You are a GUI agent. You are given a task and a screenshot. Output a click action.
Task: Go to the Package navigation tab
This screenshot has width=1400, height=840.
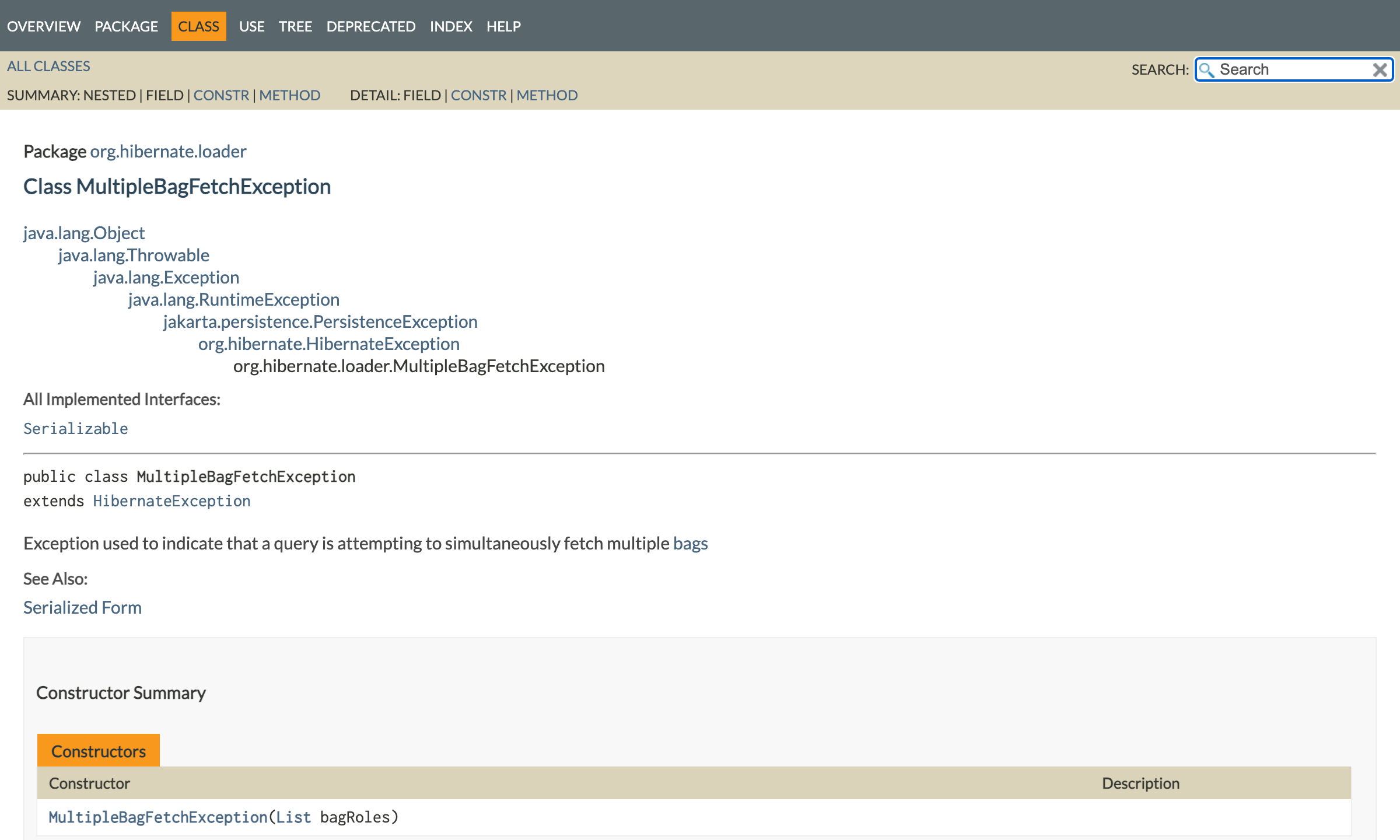tap(126, 26)
